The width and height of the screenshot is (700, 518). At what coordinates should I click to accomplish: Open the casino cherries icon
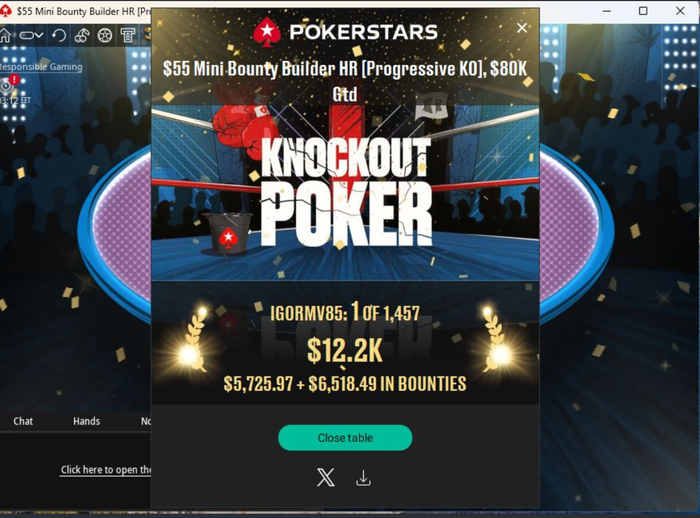82,35
